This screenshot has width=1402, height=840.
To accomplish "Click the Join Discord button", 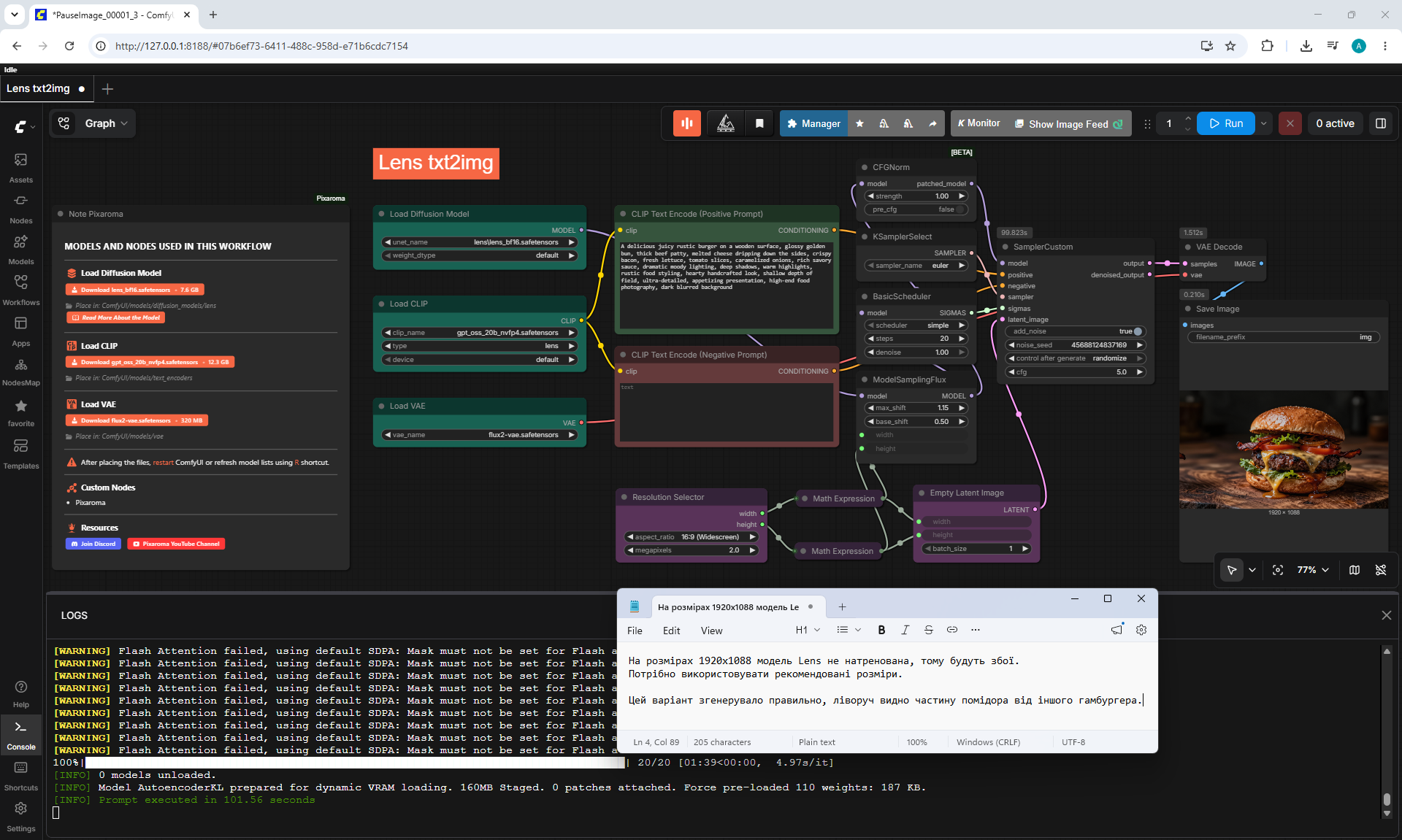I will (93, 544).
